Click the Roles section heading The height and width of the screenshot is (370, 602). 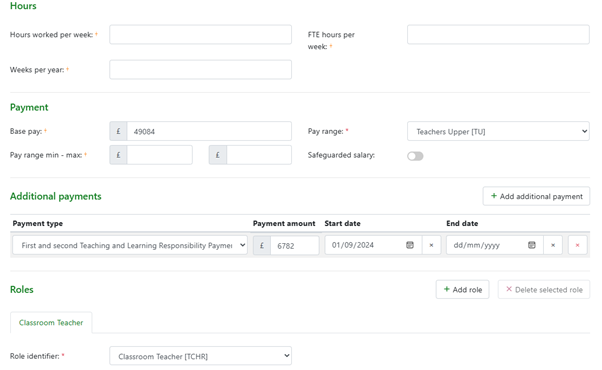click(x=22, y=289)
